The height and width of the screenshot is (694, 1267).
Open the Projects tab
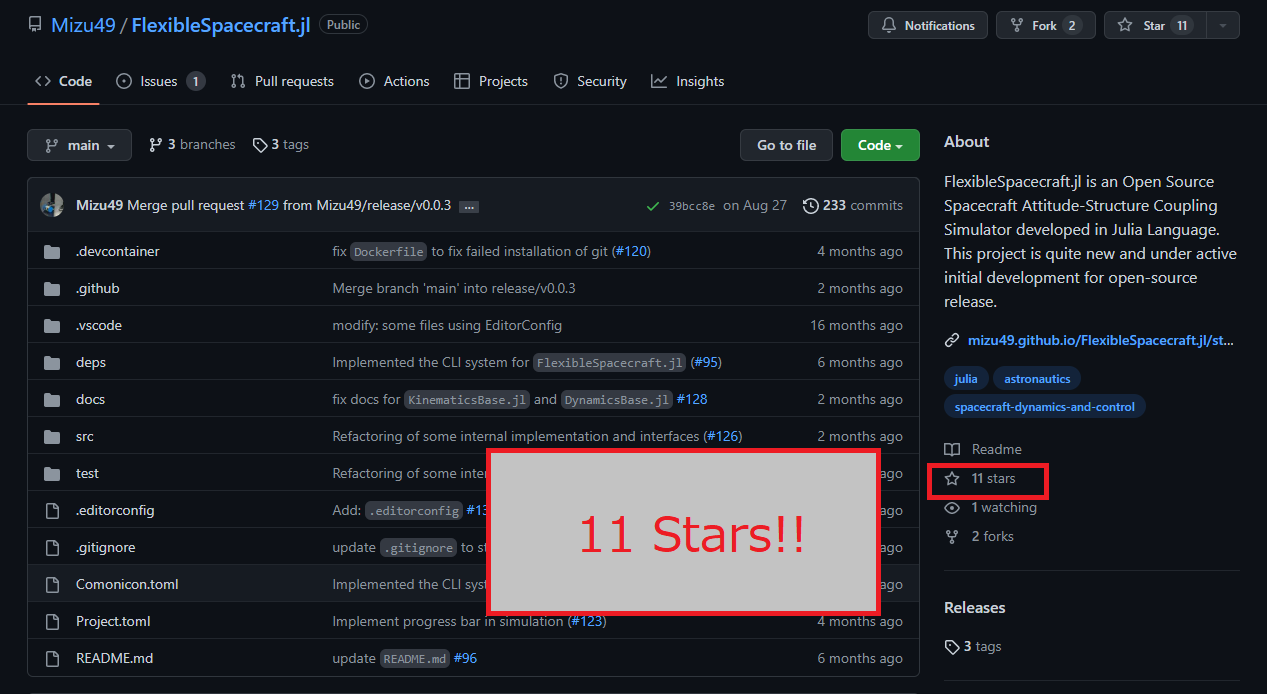(x=491, y=81)
